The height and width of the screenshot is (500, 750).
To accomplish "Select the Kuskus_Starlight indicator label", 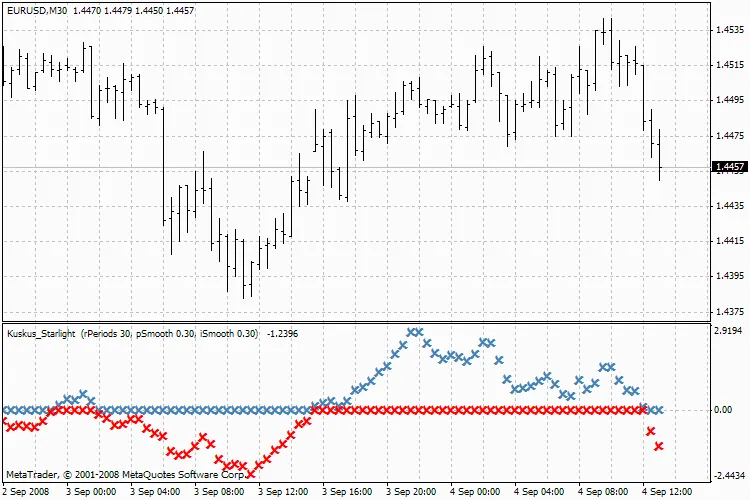I will 42,333.
